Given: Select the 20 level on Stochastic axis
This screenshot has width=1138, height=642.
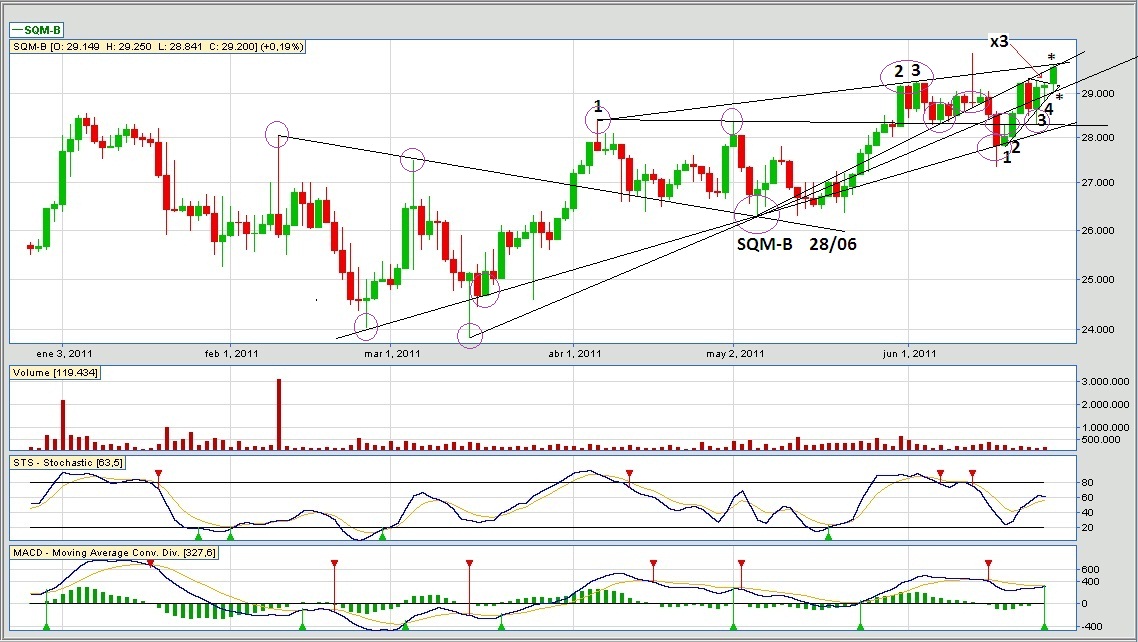Looking at the screenshot, I should (1087, 527).
